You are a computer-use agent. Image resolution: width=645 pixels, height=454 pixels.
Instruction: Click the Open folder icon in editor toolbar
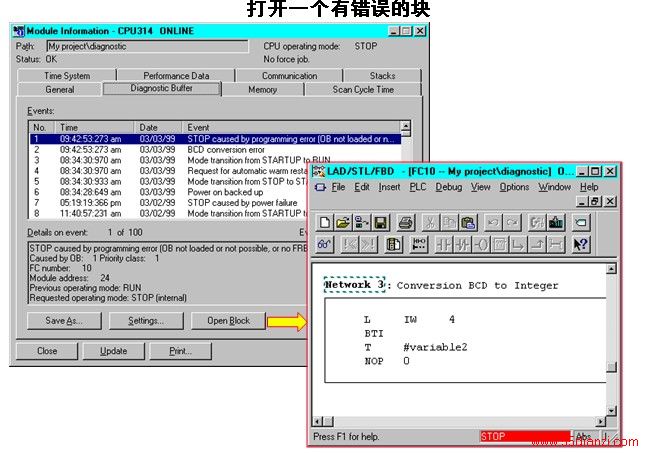343,223
